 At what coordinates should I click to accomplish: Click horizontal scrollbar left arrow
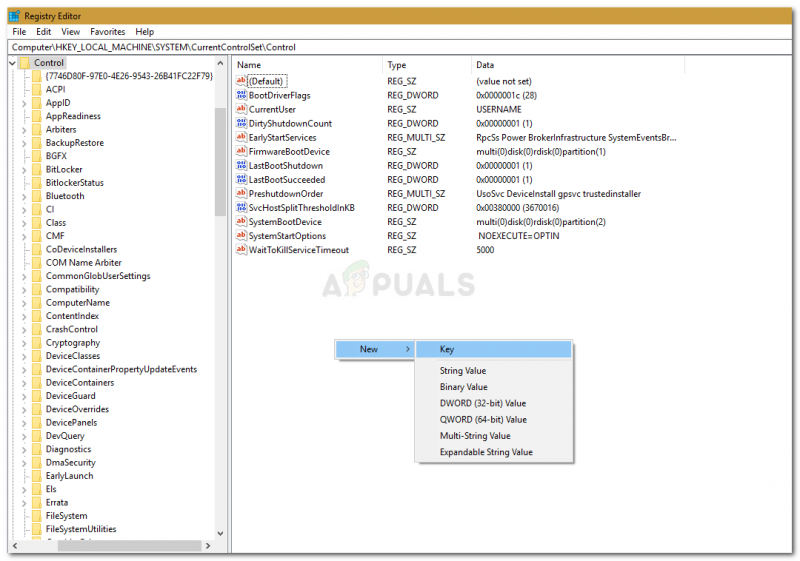[15, 546]
